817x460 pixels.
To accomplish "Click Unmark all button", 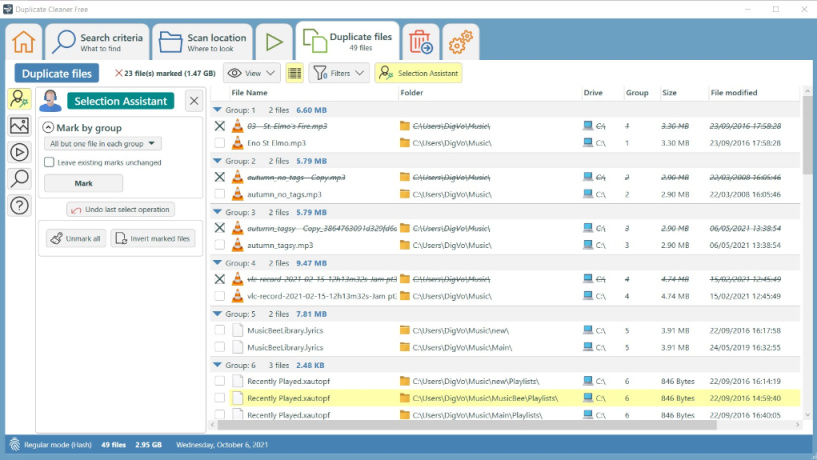I will point(76,239).
